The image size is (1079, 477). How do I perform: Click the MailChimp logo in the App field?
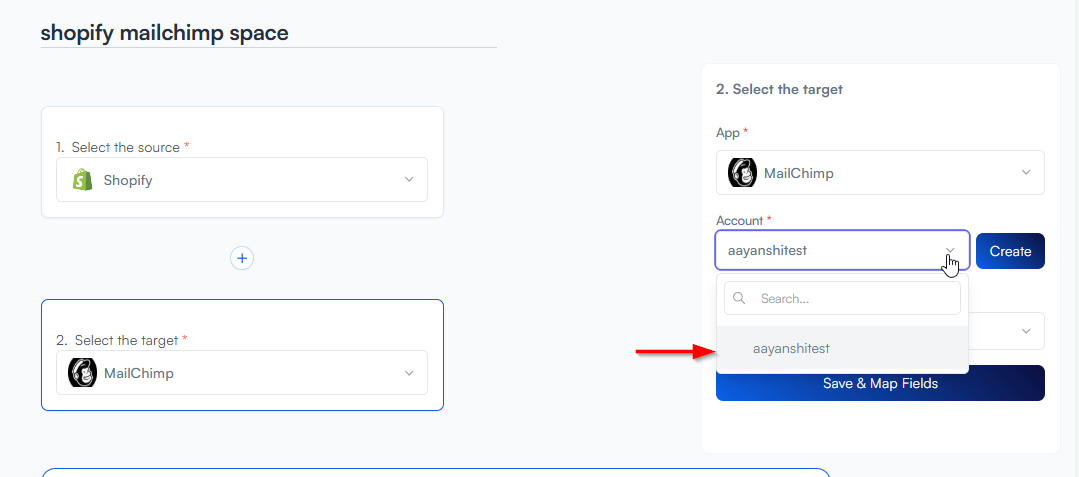(742, 173)
